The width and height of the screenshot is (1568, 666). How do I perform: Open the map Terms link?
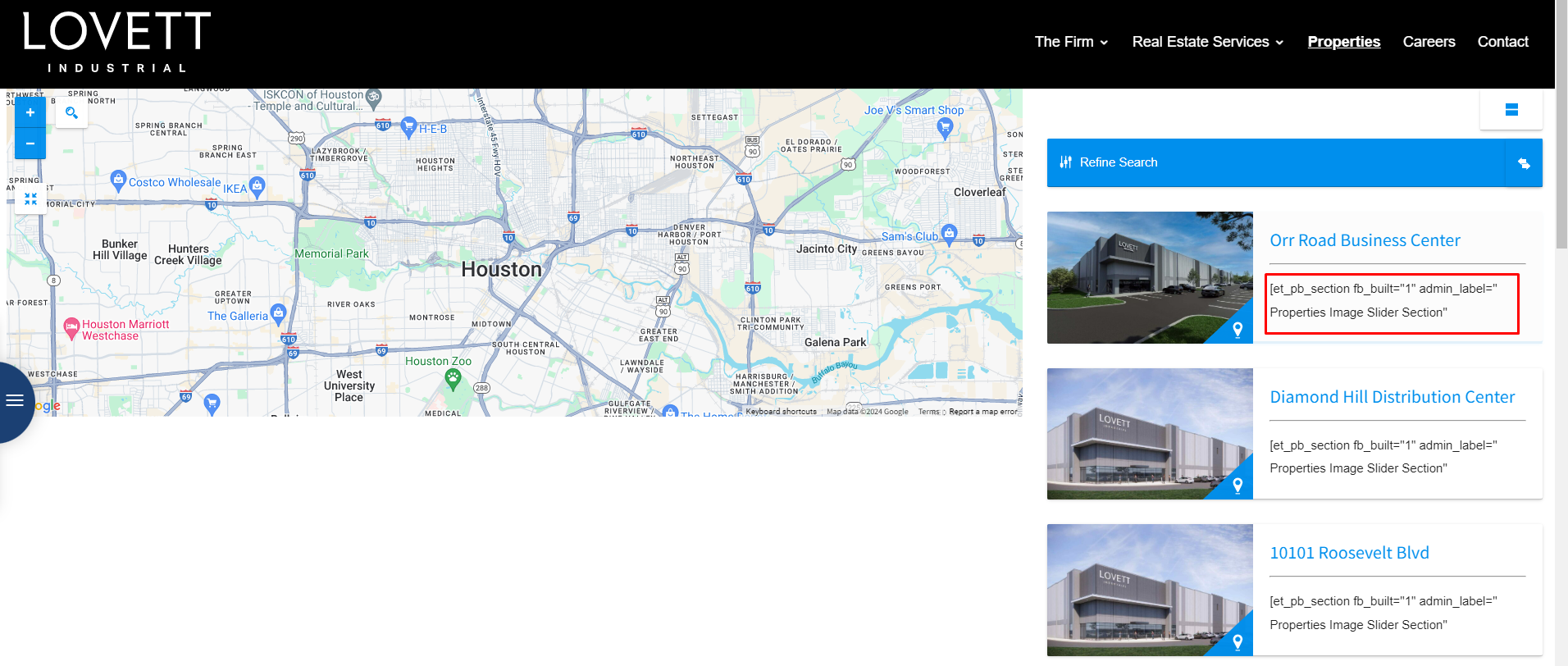tap(928, 412)
